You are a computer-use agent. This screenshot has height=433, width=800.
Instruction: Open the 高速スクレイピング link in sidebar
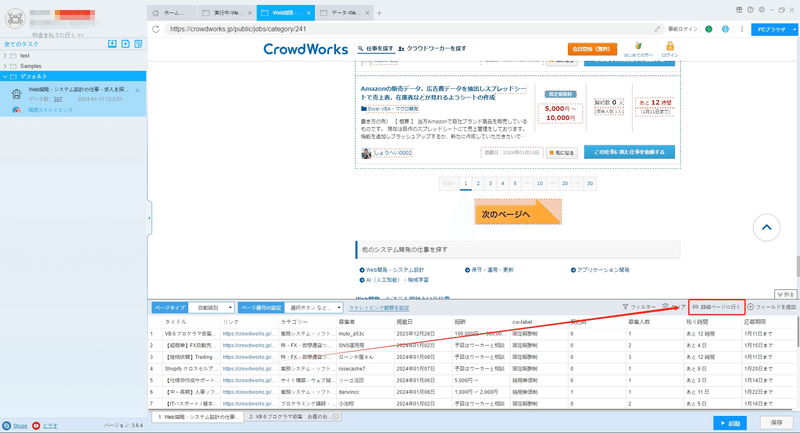click(x=51, y=110)
